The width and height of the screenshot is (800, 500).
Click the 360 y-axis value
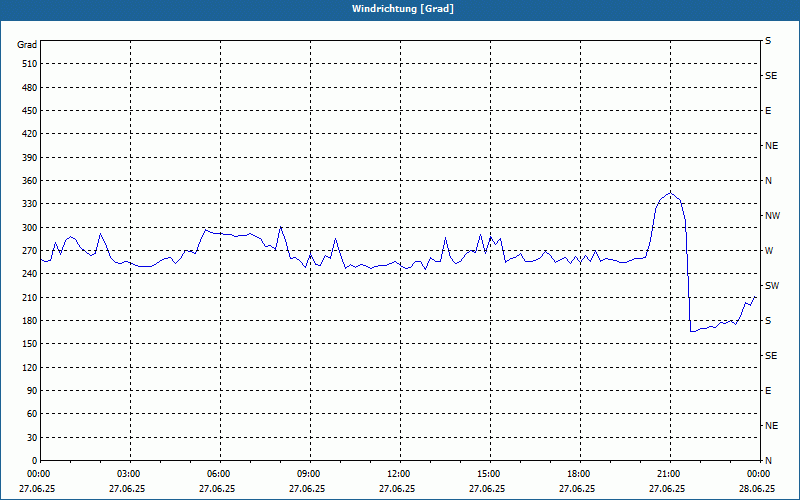30,181
